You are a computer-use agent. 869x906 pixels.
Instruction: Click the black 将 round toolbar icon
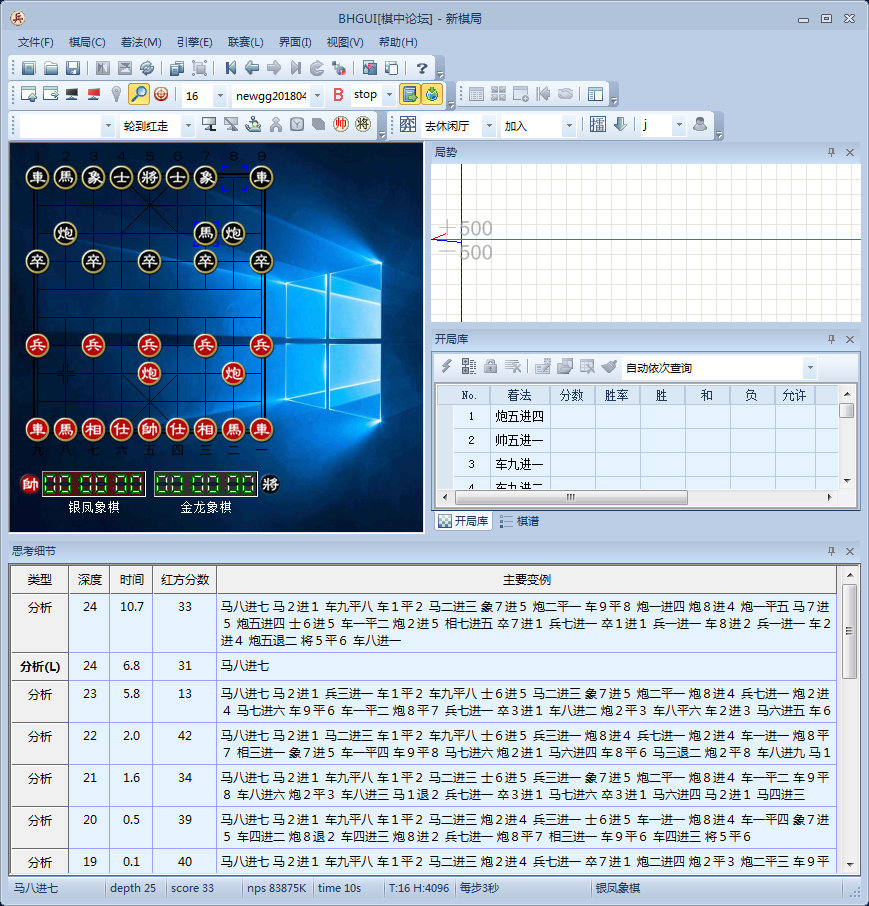tap(363, 124)
